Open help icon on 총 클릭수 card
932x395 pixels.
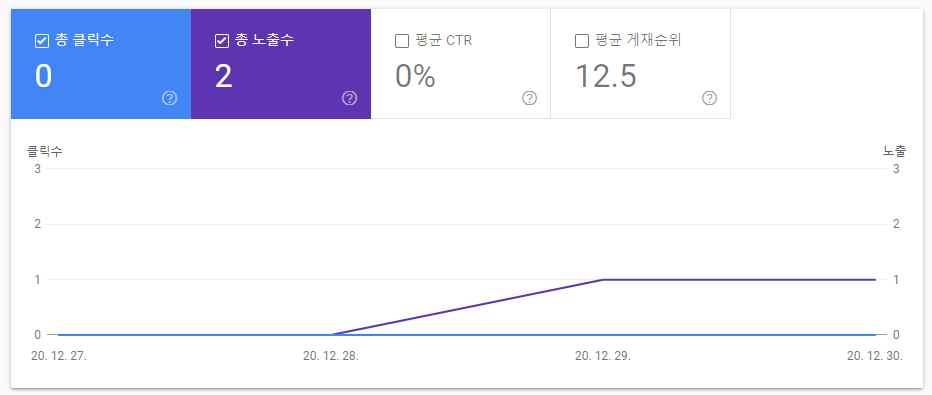point(169,98)
